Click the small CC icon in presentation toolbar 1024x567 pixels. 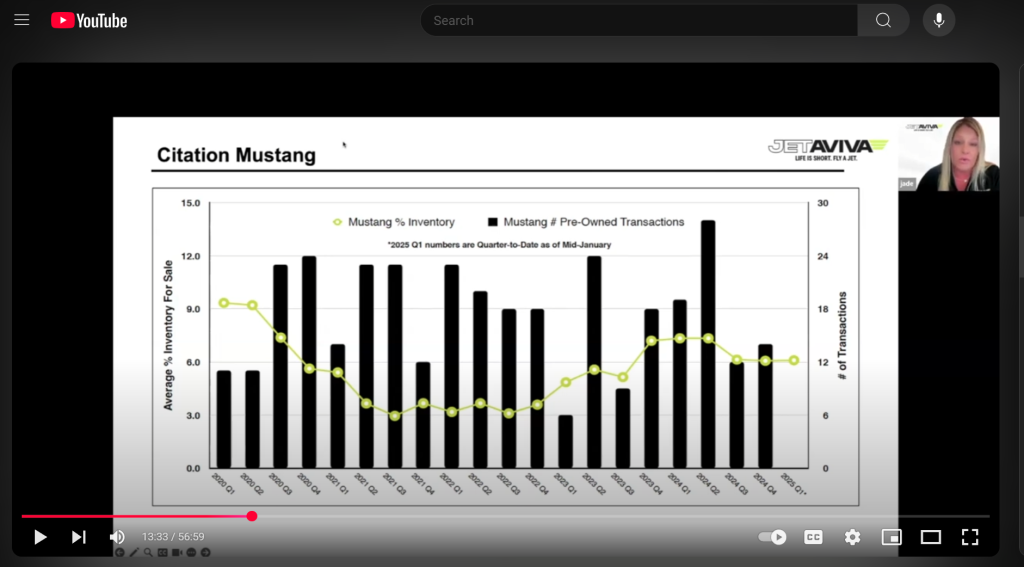coord(163,553)
